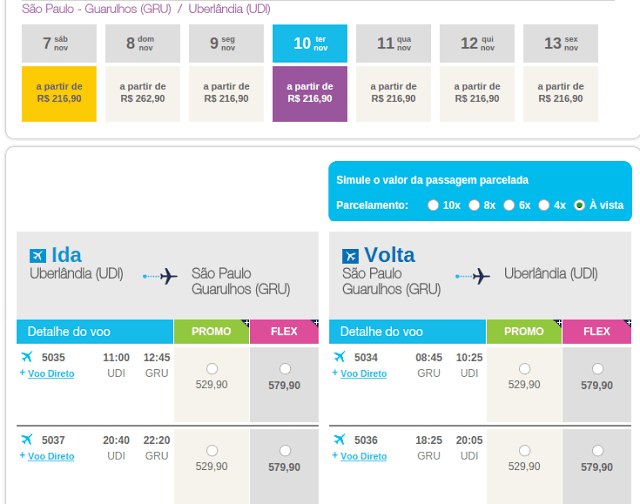Viewport: 640px width, 504px height.
Task: Click the yellow R$ 216,90 price box
Action: 59,94
